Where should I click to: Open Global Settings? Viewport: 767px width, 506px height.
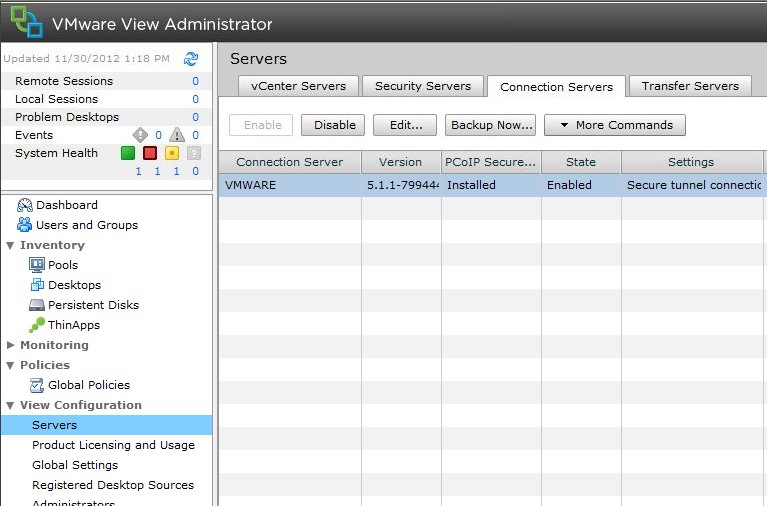tap(75, 465)
